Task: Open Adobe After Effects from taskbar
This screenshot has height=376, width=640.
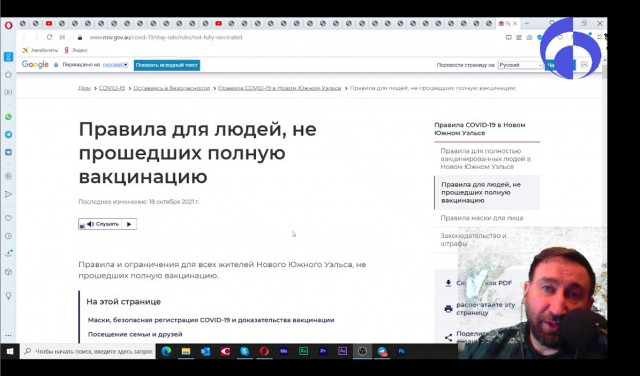Action: click(342, 351)
